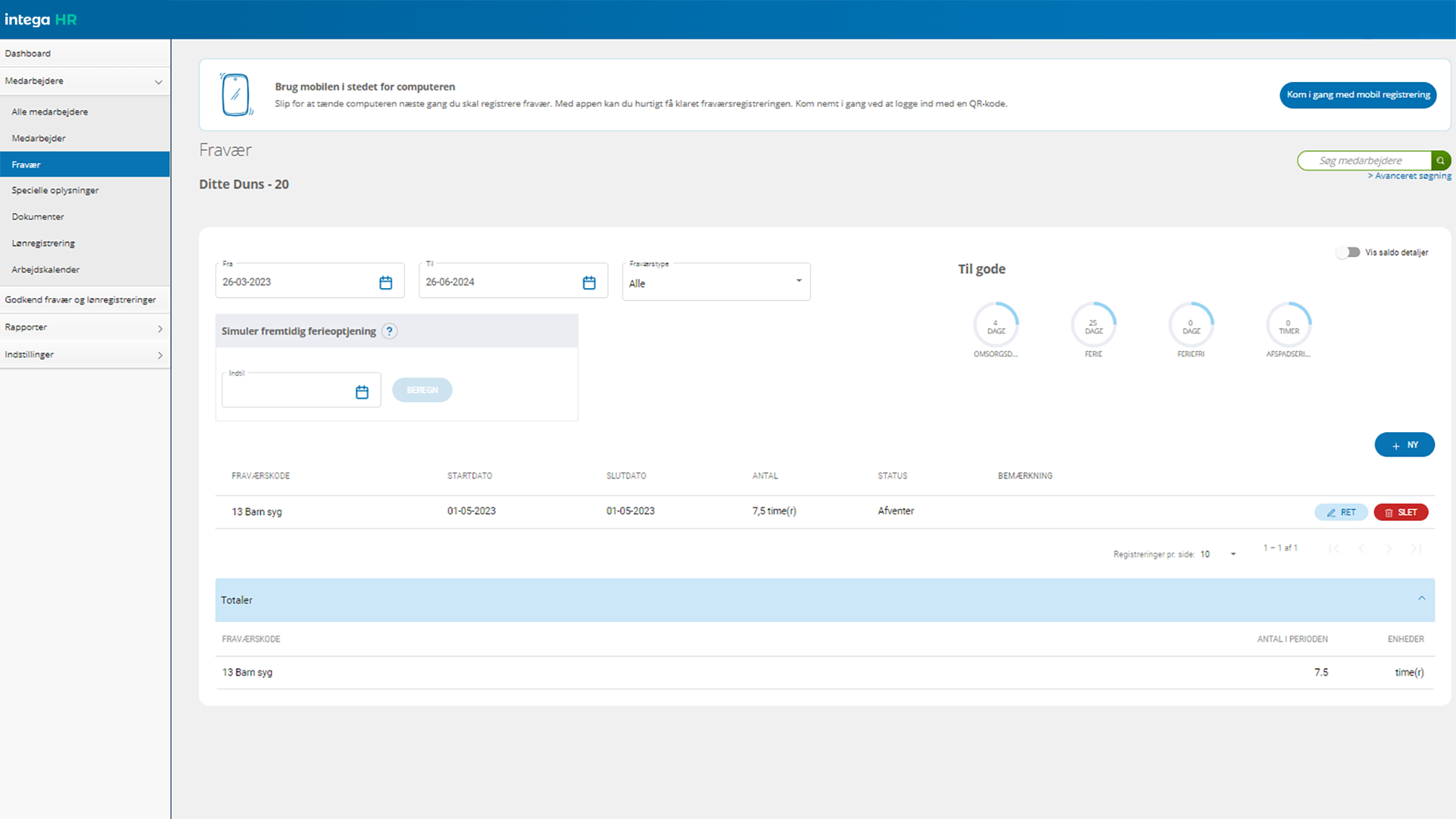
Task: Expand the Rapporter menu
Action: (85, 328)
